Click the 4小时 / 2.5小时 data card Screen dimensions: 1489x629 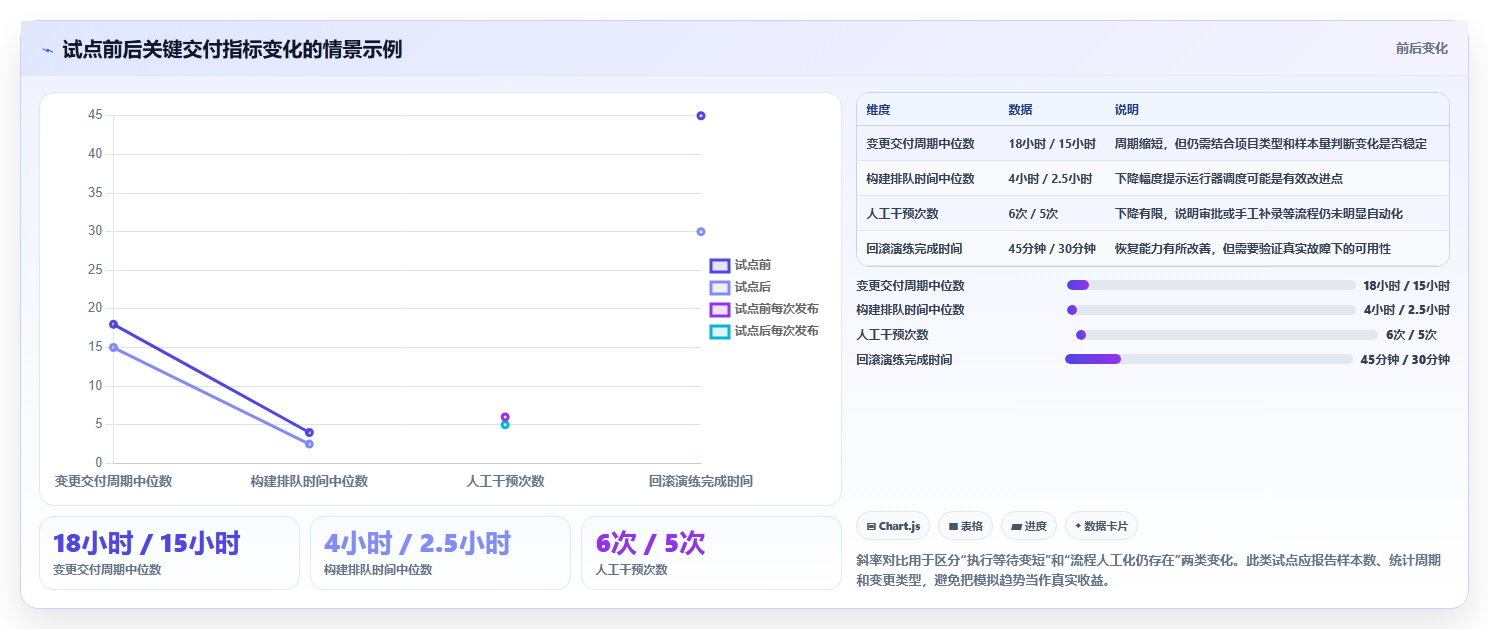click(440, 553)
